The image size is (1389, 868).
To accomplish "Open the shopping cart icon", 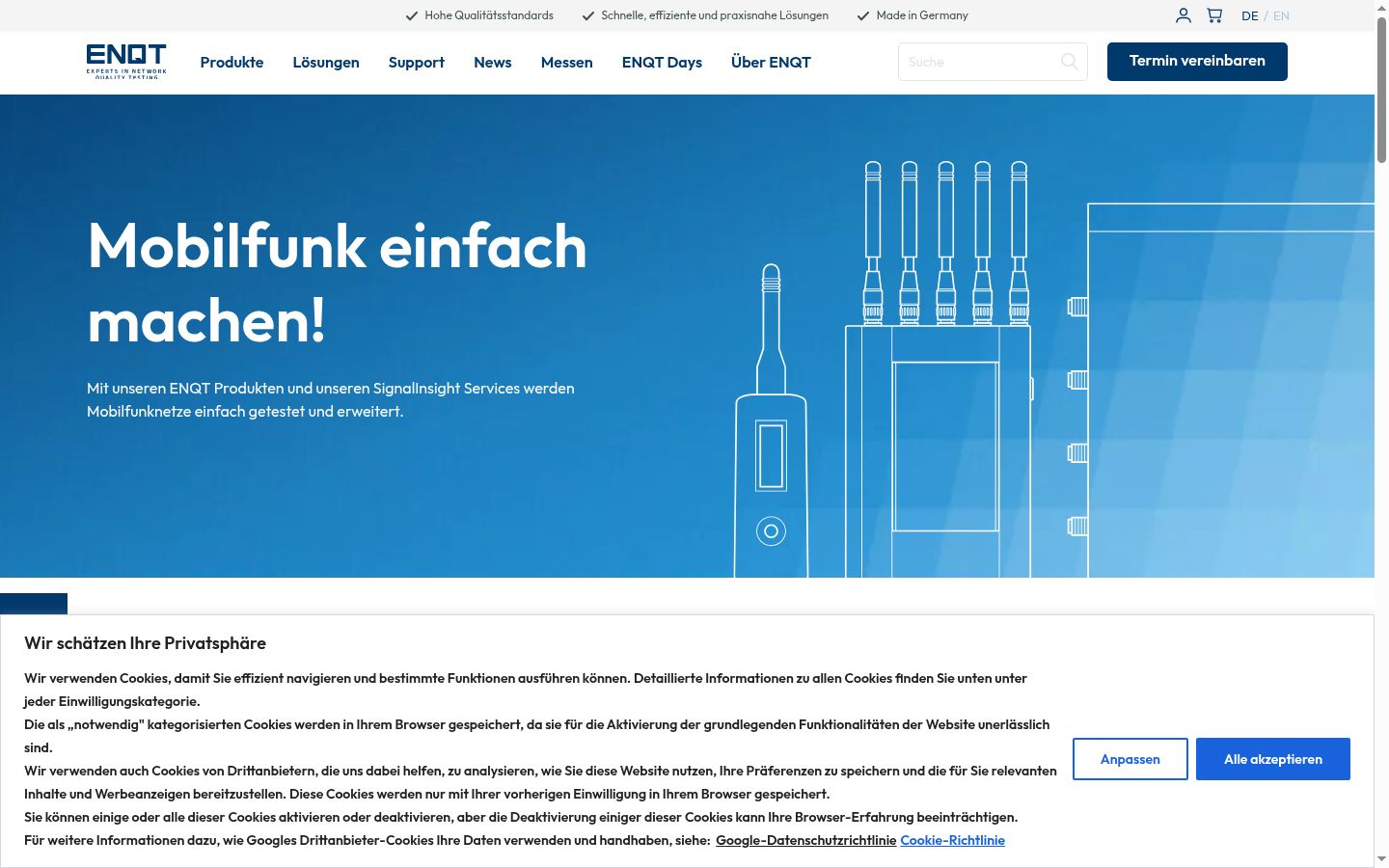I will point(1214,15).
